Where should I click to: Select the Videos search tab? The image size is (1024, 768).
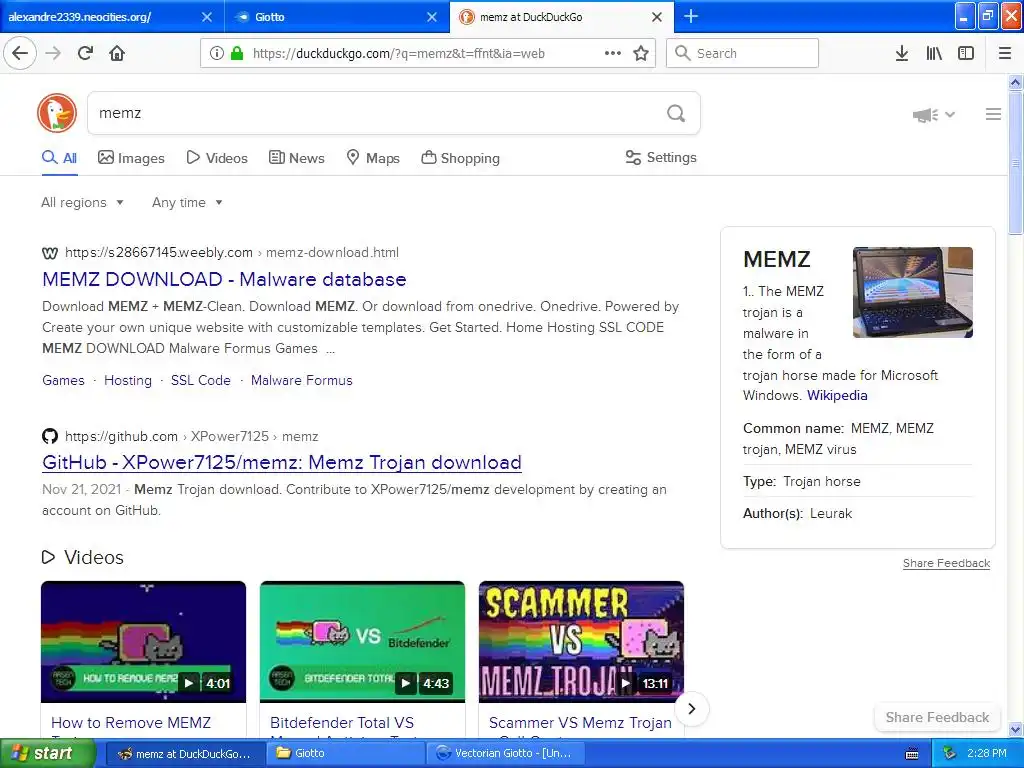[x=217, y=158]
